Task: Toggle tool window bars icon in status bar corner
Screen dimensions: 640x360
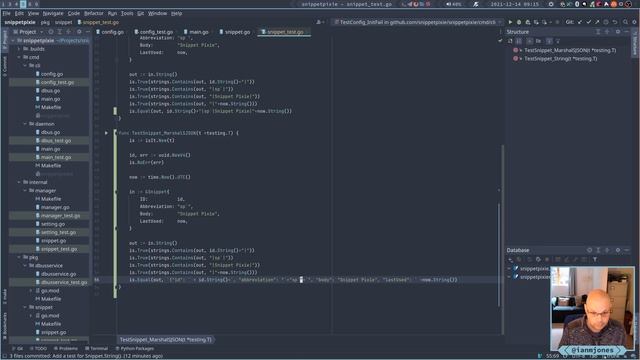Action: click(x=4, y=356)
